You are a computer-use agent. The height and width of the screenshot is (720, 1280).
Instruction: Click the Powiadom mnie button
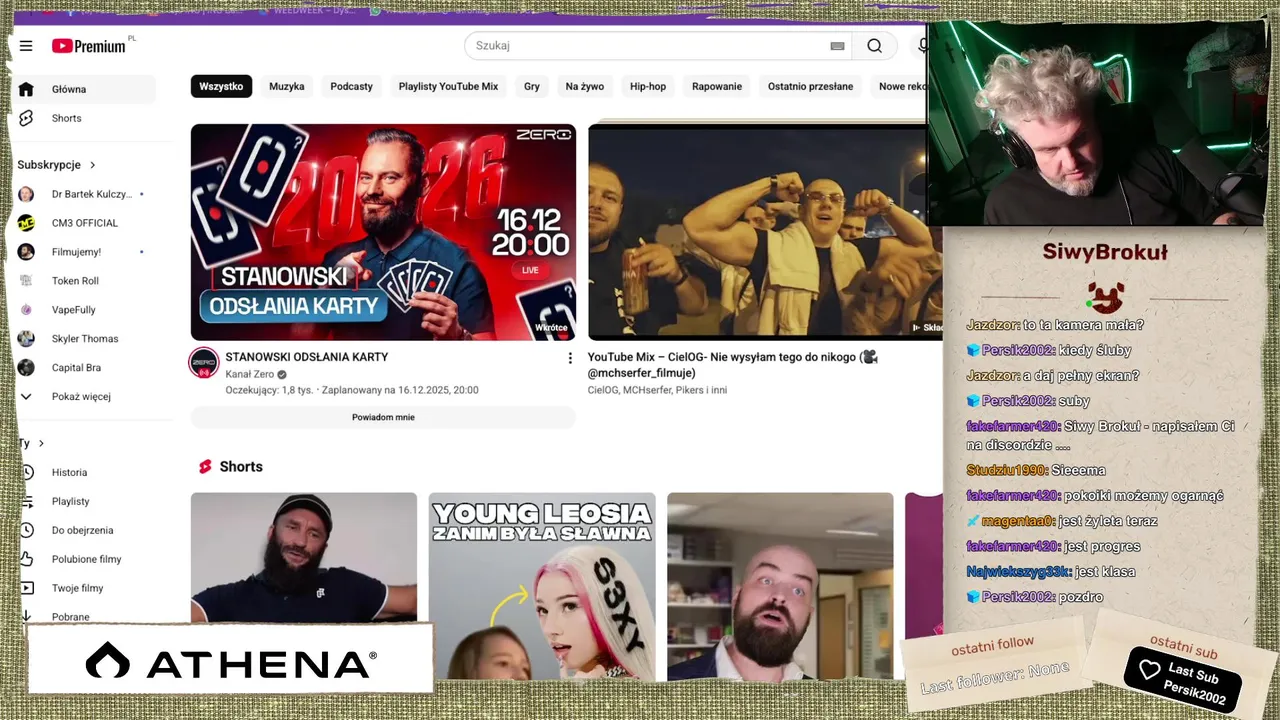point(383,417)
